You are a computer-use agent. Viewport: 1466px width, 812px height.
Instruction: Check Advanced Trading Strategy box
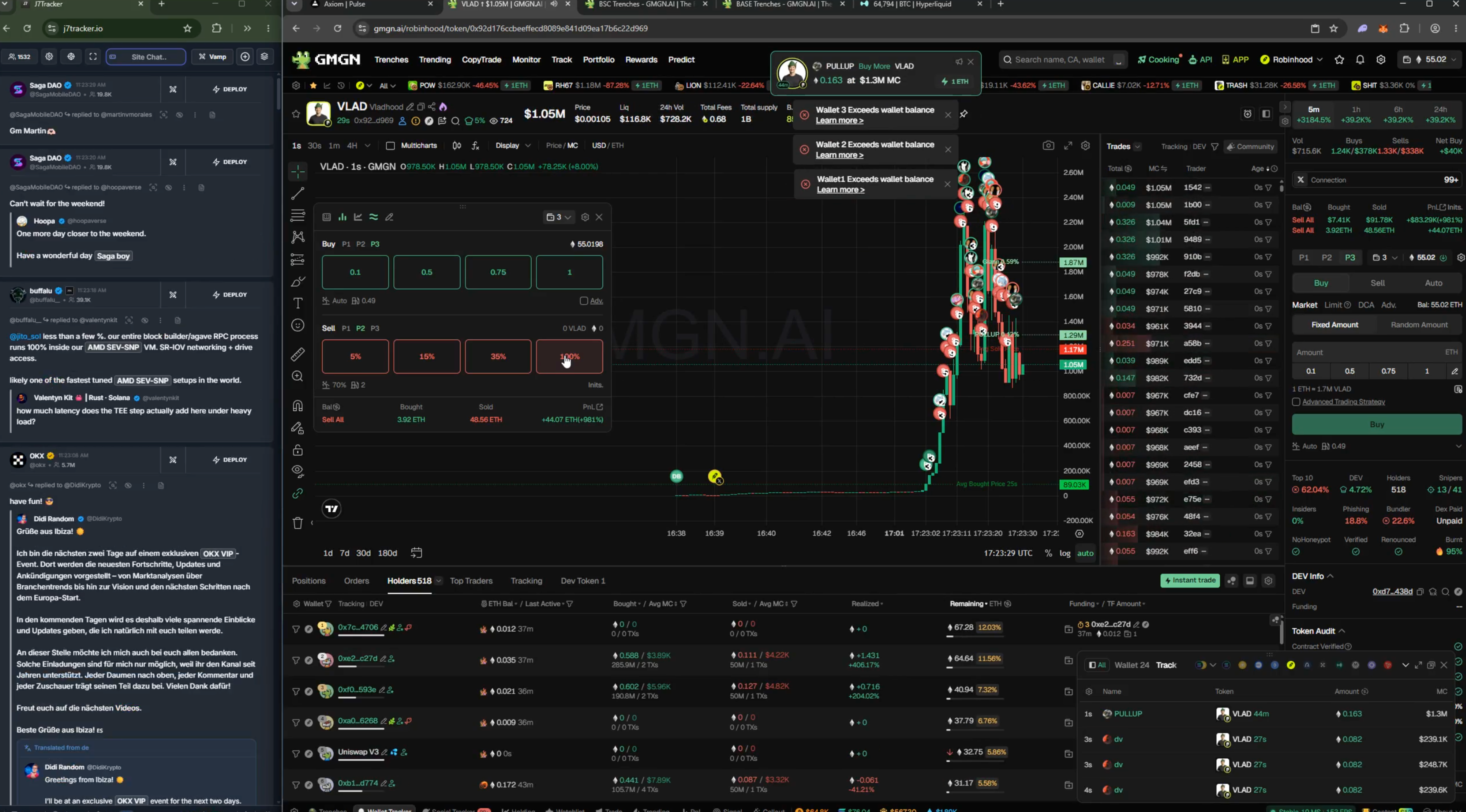[1296, 402]
